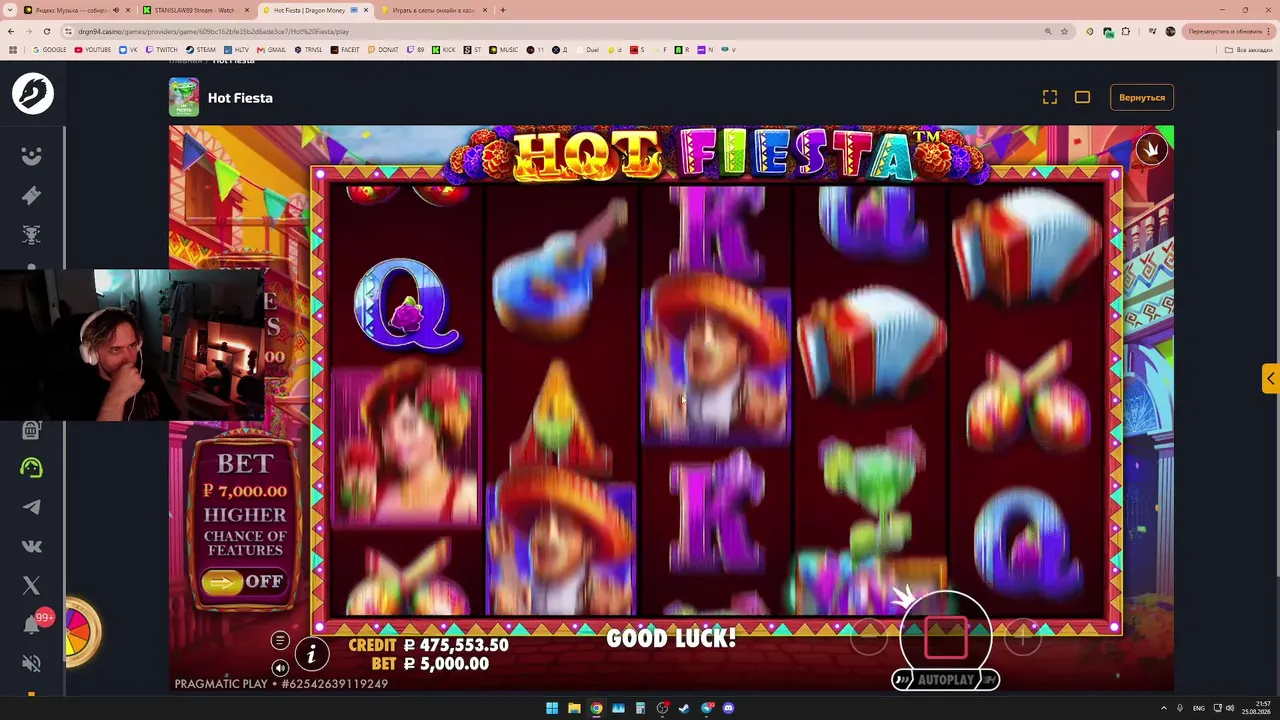
Task: Open Discord from the taskbar
Action: click(728, 708)
